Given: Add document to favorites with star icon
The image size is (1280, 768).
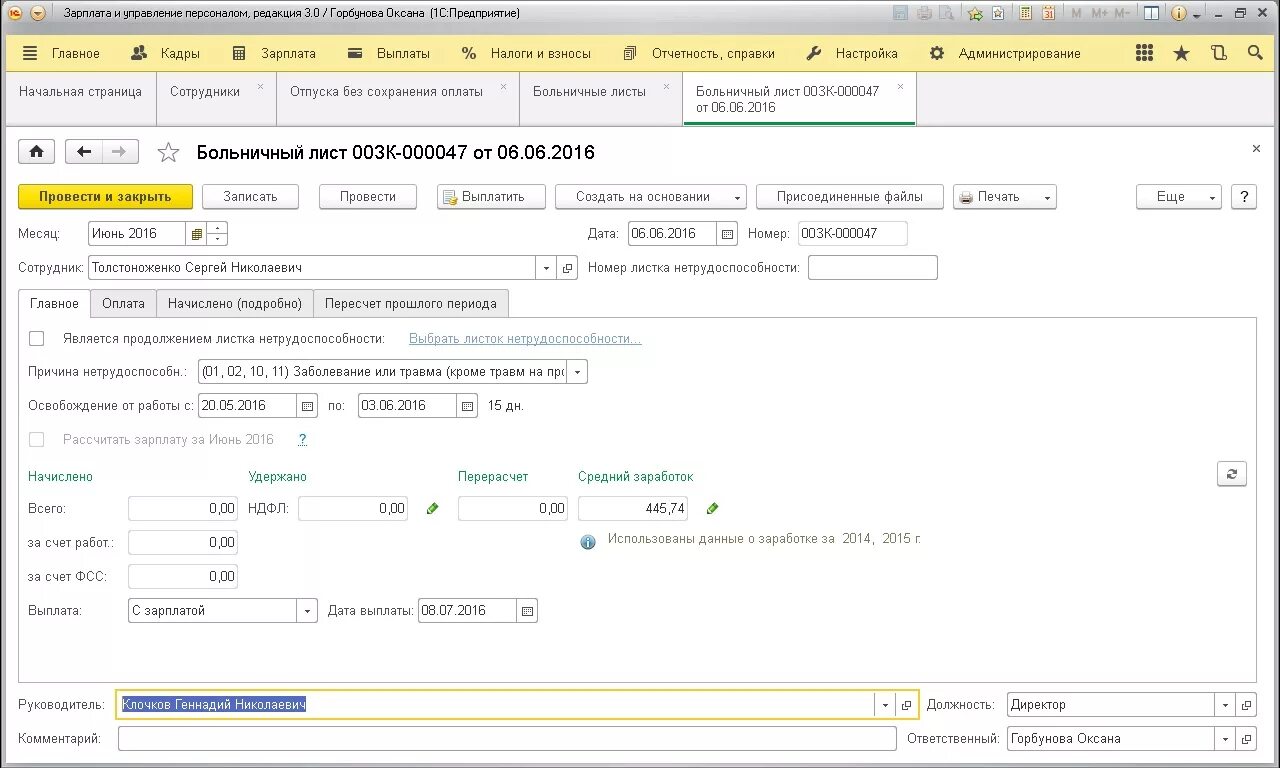Looking at the screenshot, I should coord(168,152).
